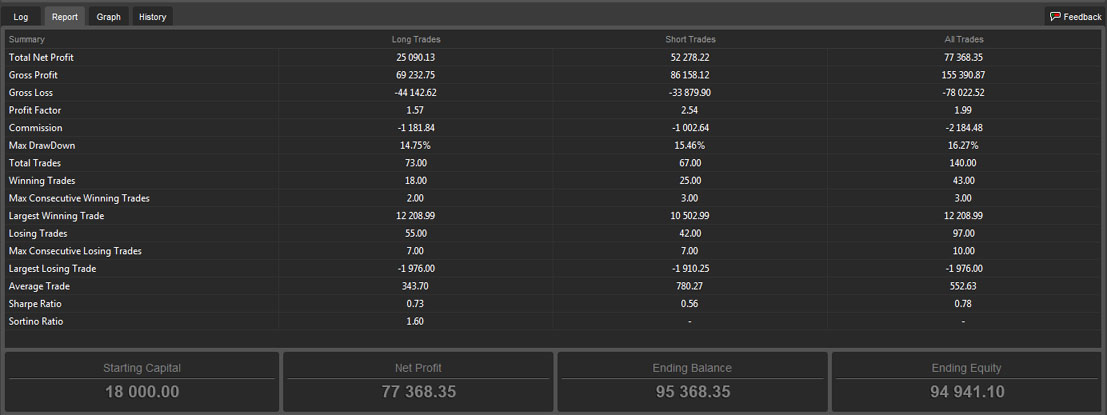
Task: Select the Total Net Profit row
Action: click(x=553, y=57)
